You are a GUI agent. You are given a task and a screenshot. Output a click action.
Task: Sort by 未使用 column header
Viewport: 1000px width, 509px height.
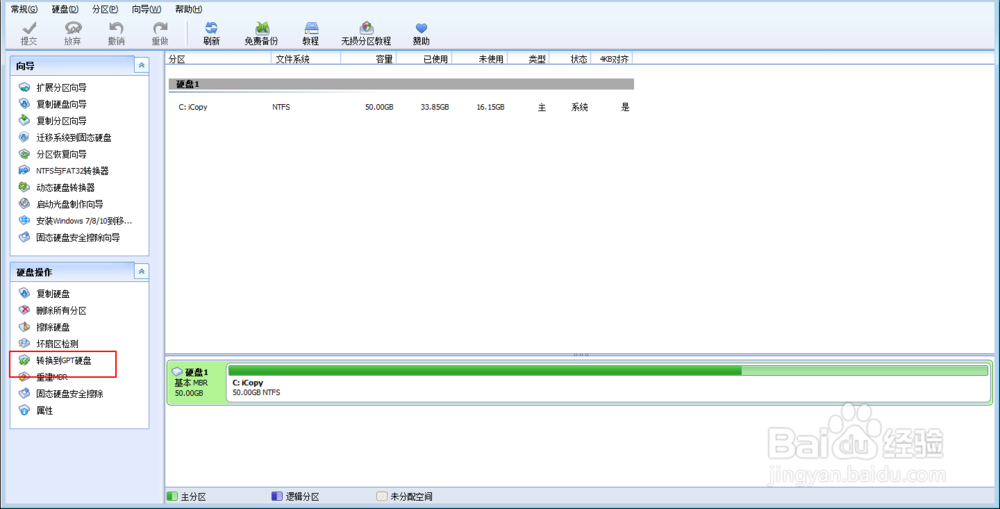[479, 59]
